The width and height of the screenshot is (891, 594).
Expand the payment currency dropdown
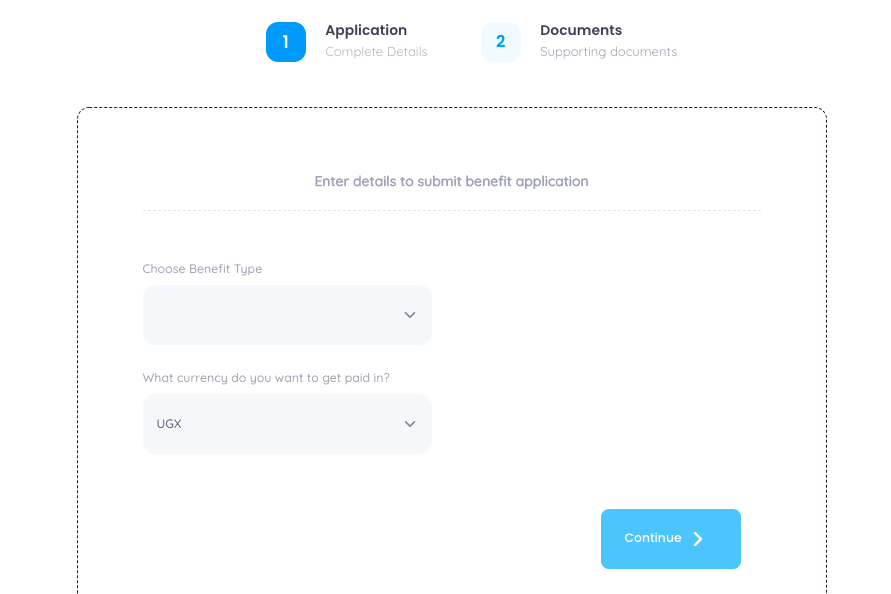point(287,424)
